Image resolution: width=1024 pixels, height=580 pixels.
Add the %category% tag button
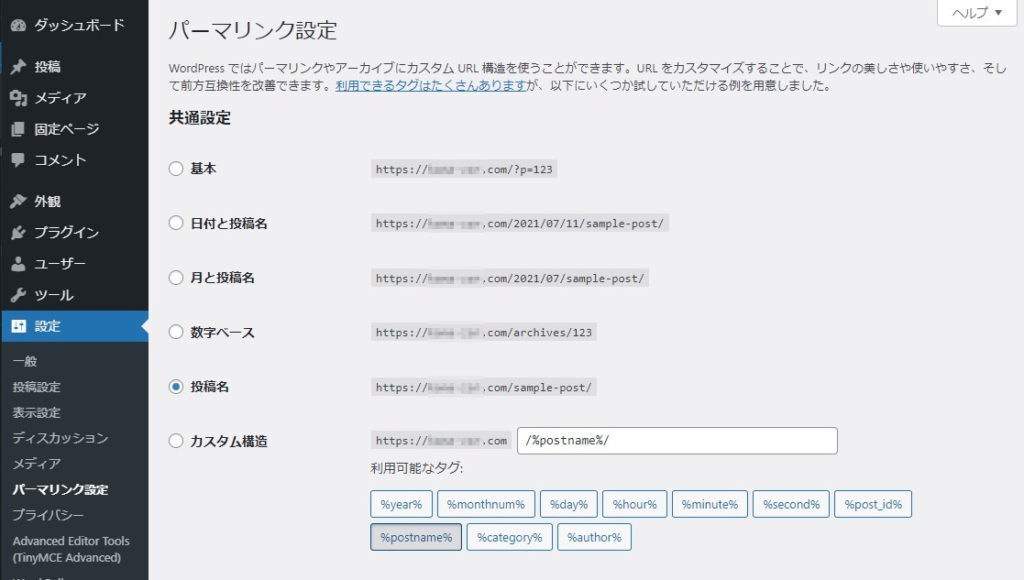(508, 538)
